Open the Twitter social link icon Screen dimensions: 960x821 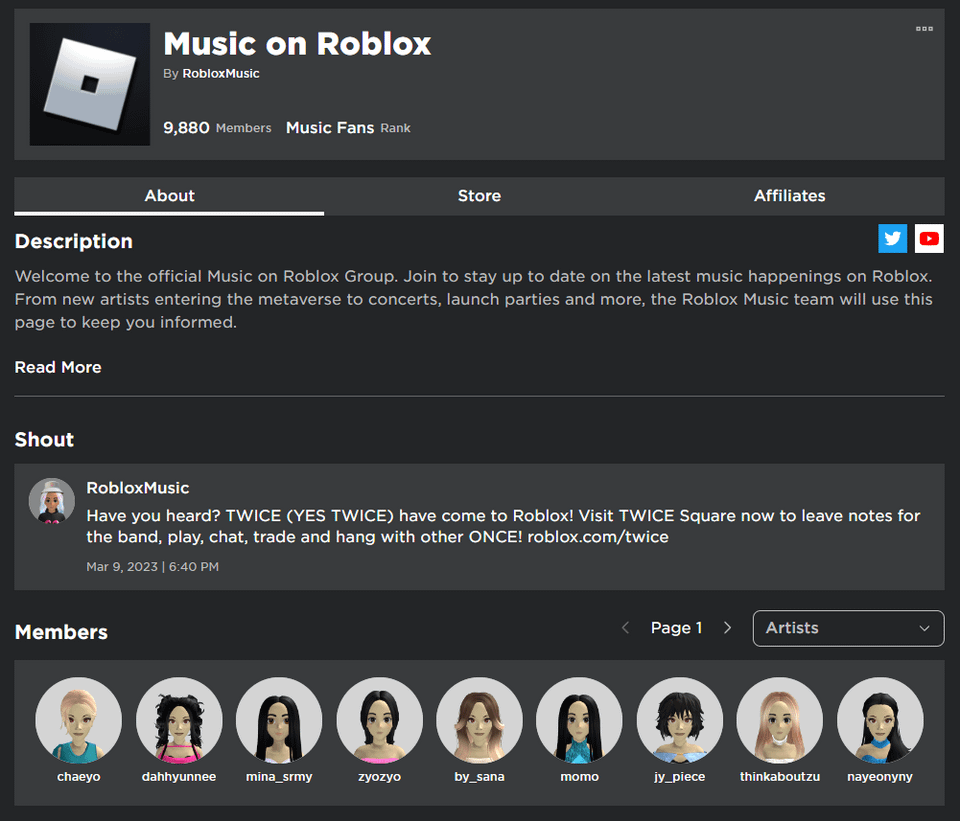coord(893,238)
